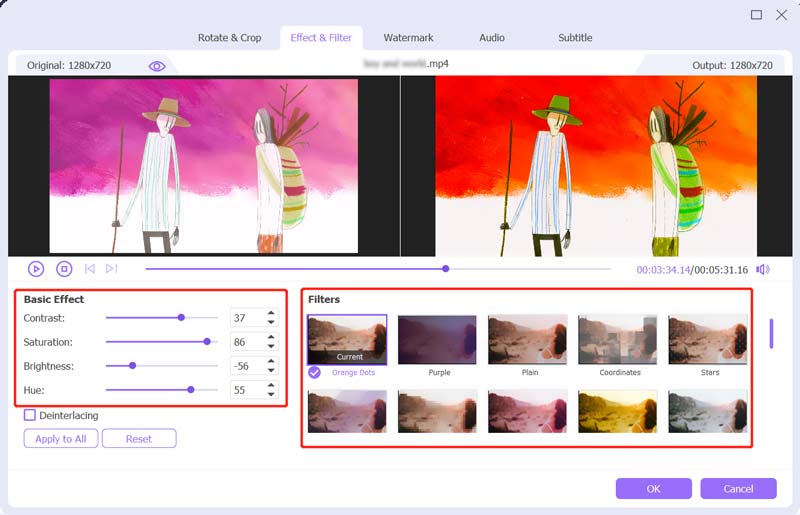
Task: Open the Rotate & Crop tab
Action: point(230,38)
